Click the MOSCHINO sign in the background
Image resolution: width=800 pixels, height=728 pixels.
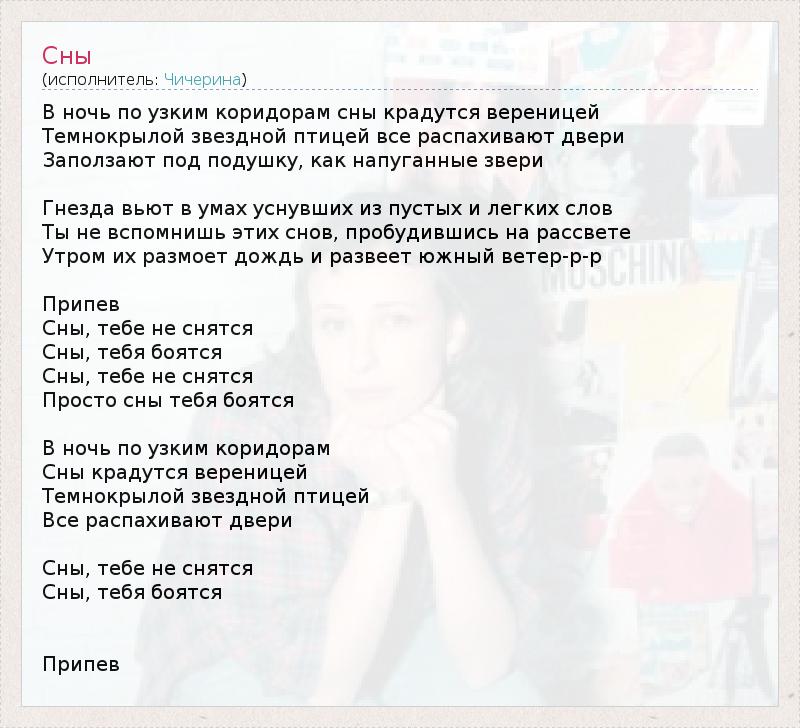tap(612, 268)
